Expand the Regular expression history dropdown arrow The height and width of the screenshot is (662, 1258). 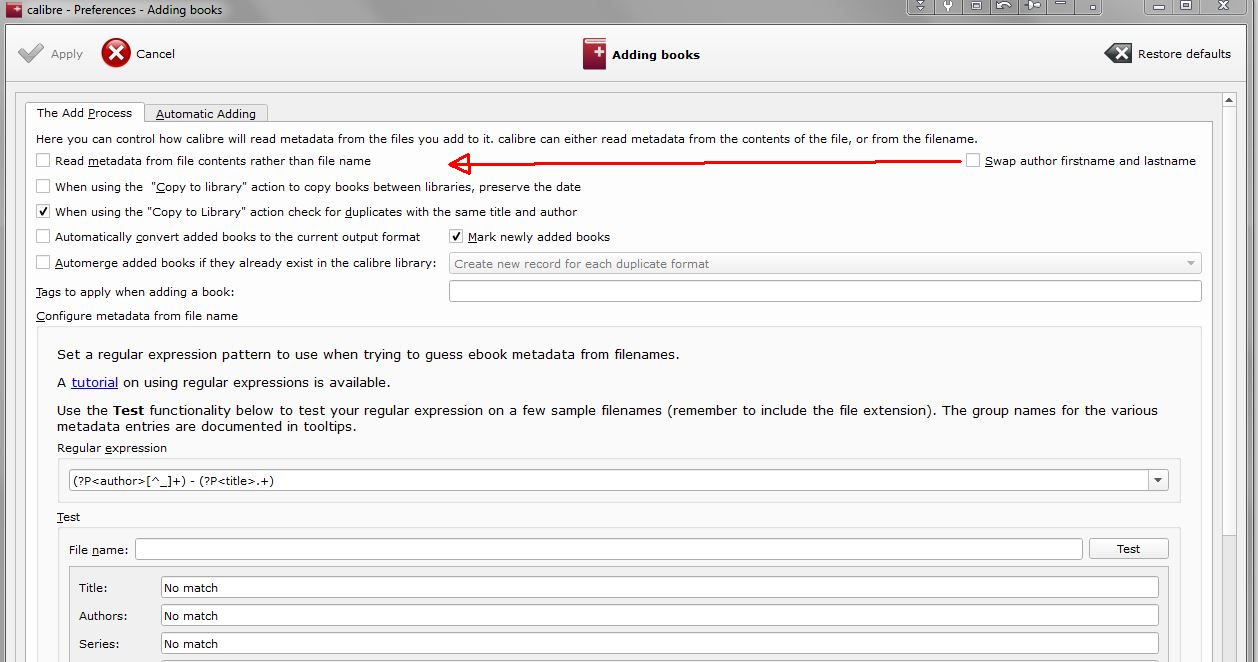click(x=1158, y=481)
